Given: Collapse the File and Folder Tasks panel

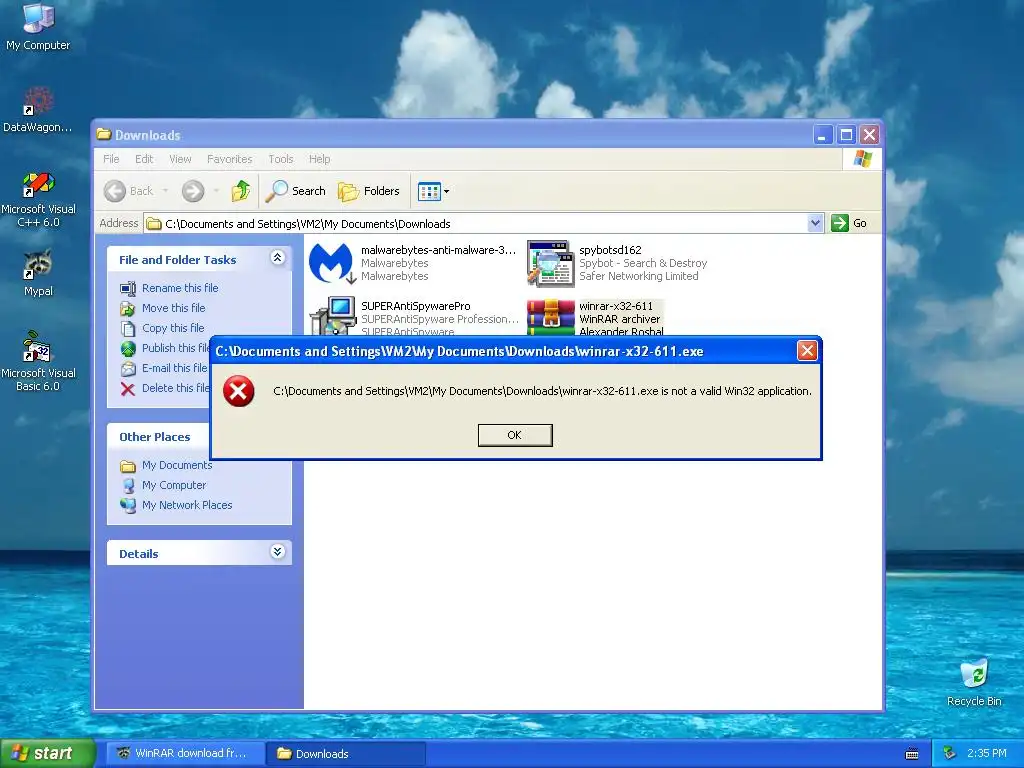Looking at the screenshot, I should pyautogui.click(x=278, y=257).
